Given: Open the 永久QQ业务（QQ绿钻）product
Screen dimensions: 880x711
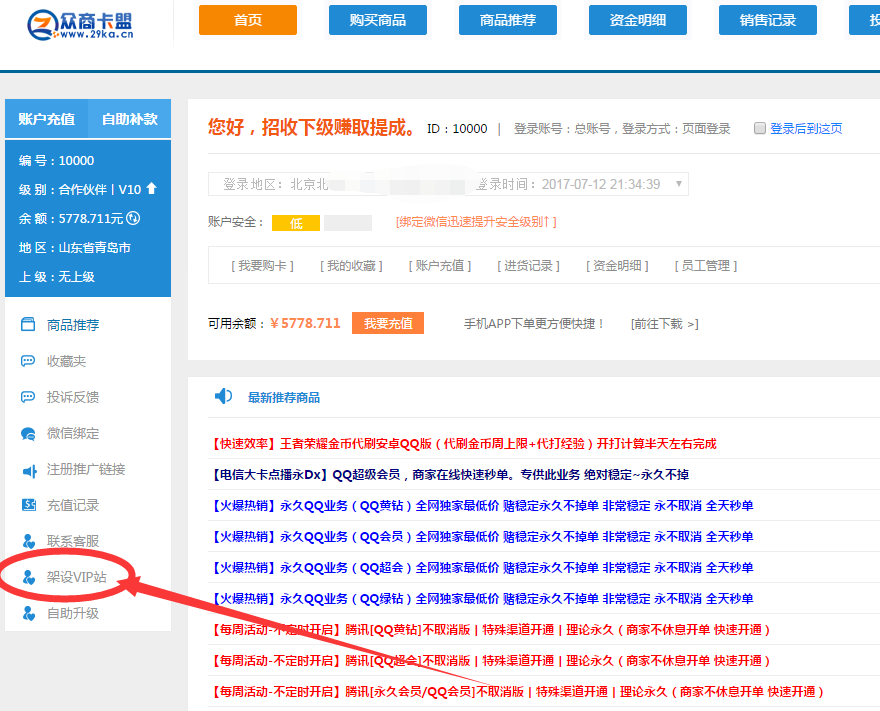Looking at the screenshot, I should (x=482, y=598).
